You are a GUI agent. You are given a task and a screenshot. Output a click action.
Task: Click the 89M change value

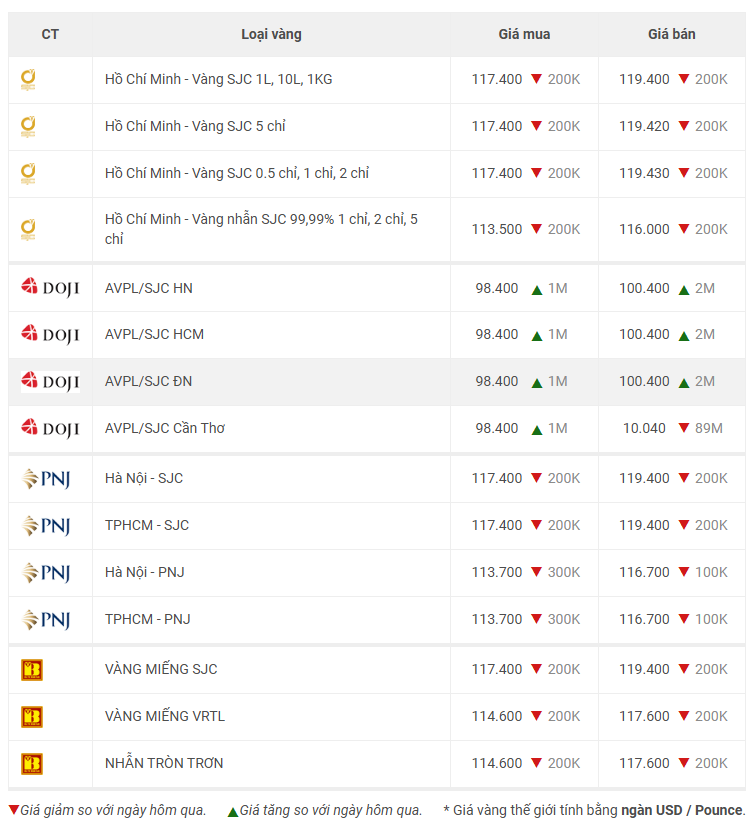[x=709, y=428]
